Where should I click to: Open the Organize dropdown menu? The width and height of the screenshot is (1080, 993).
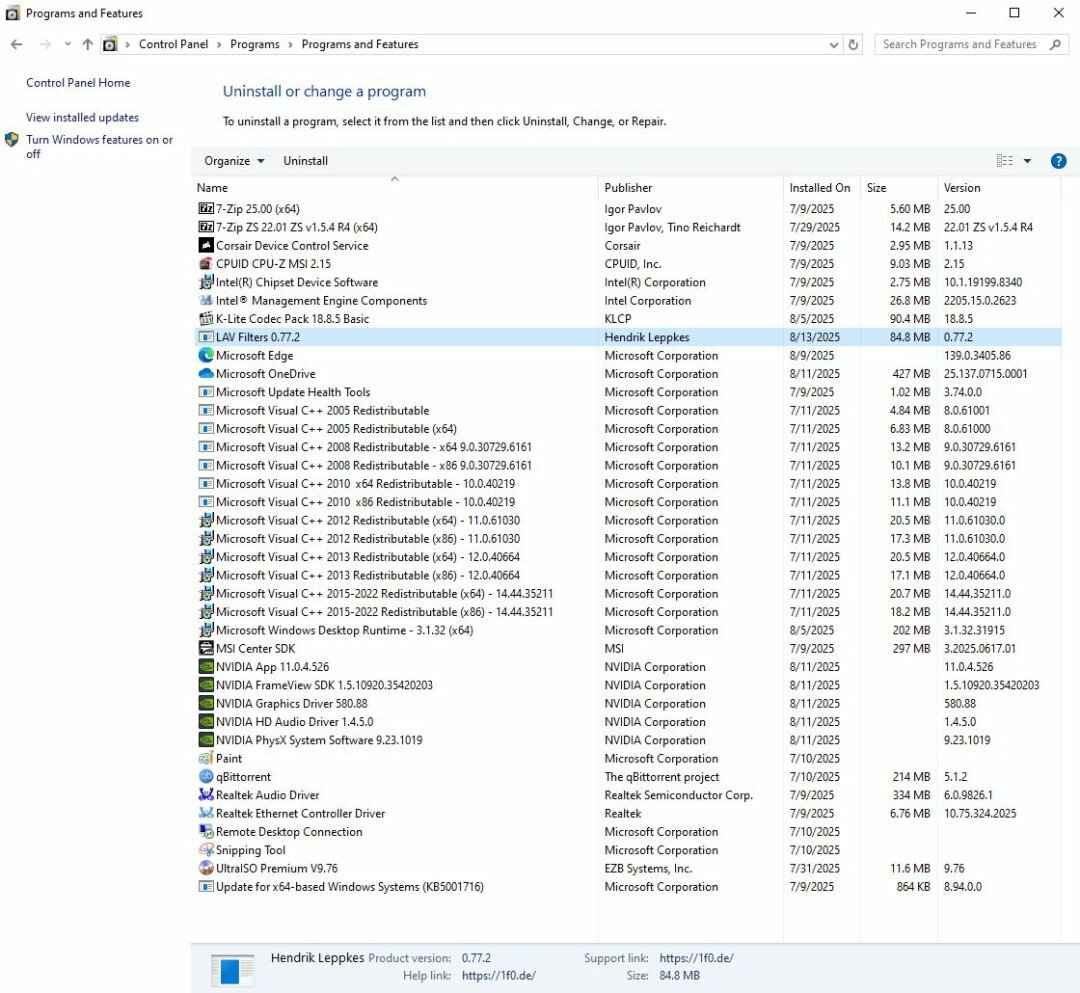click(x=234, y=161)
